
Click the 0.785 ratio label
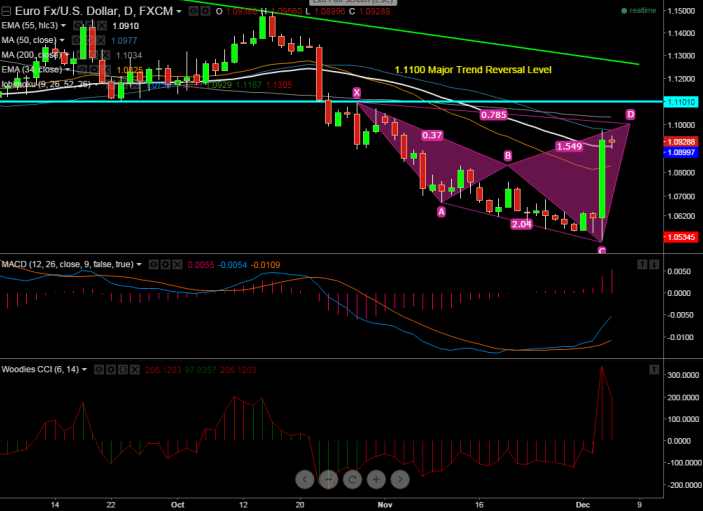pyautogui.click(x=494, y=115)
